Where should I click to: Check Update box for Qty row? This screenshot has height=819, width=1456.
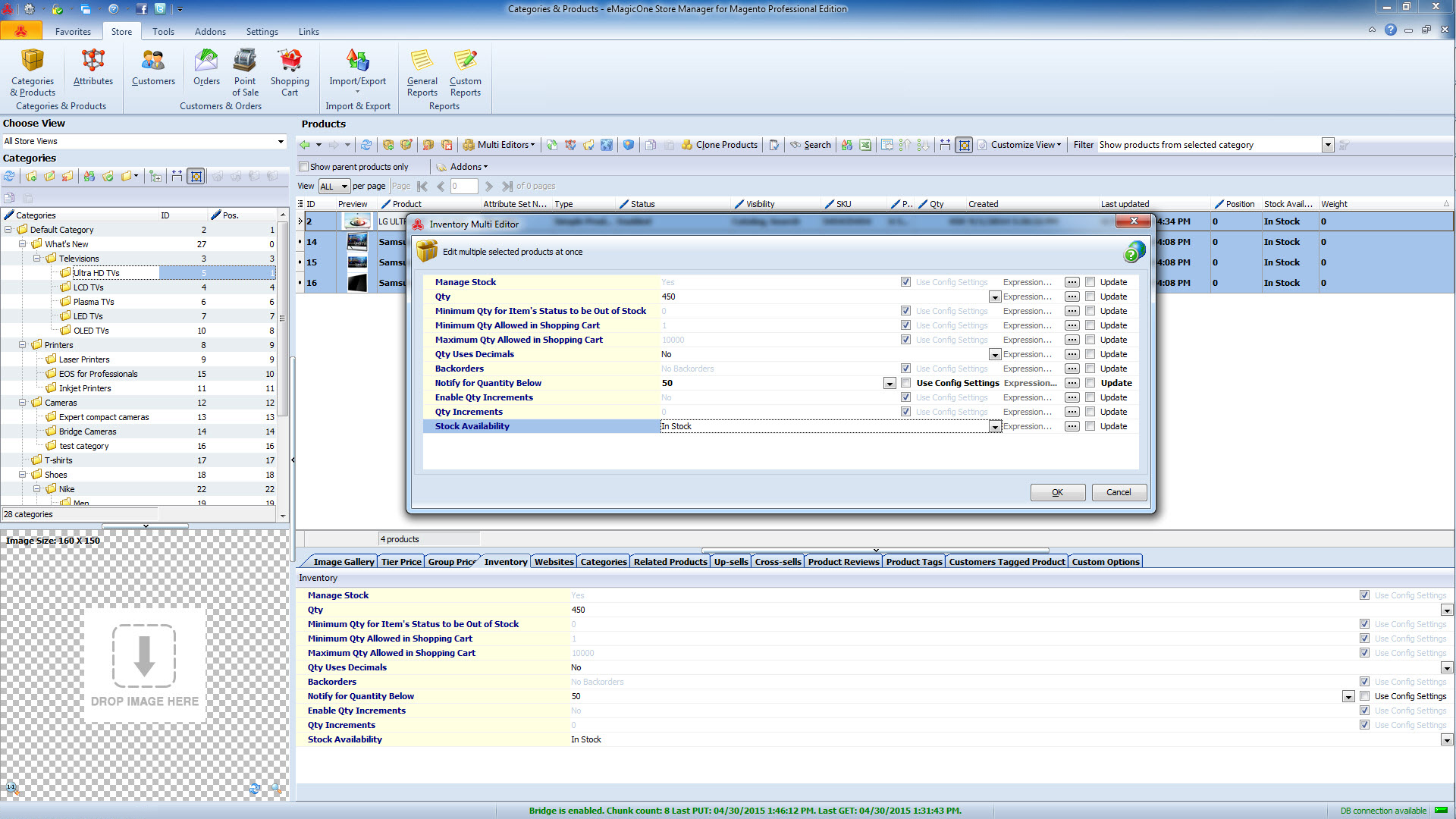point(1090,297)
